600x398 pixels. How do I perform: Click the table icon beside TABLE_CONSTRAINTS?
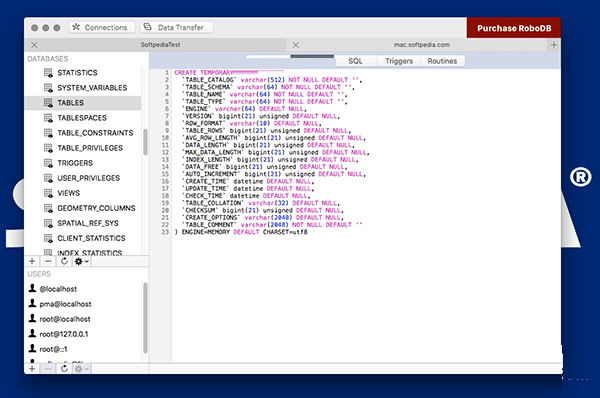click(x=48, y=133)
